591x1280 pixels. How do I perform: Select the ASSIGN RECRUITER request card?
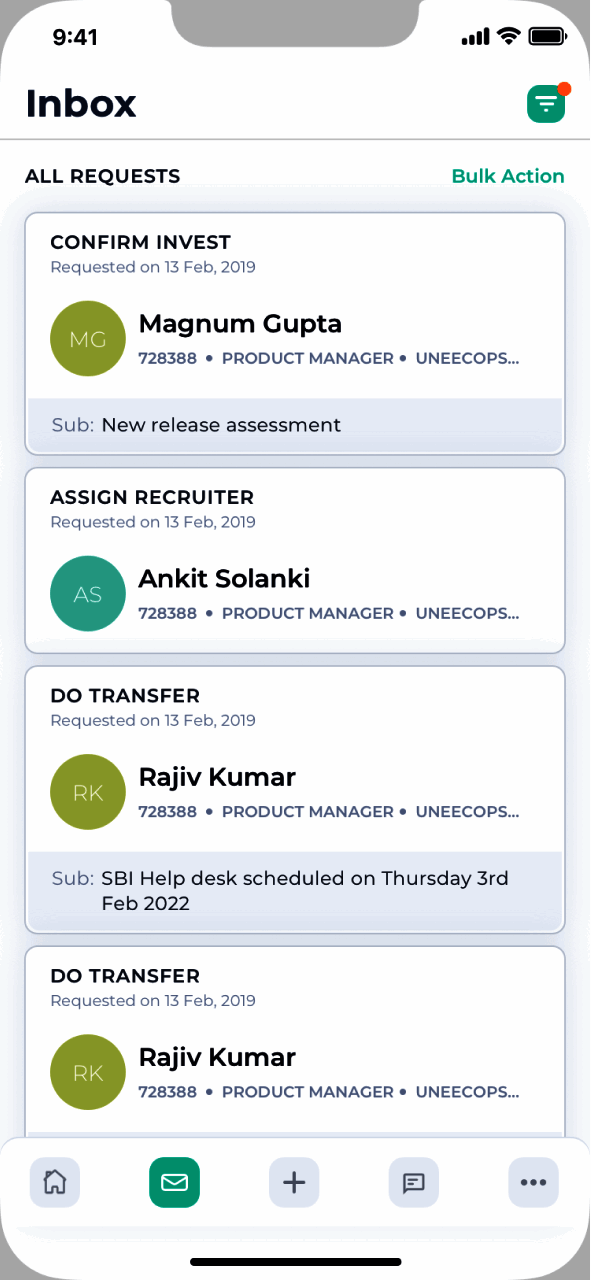pos(295,560)
